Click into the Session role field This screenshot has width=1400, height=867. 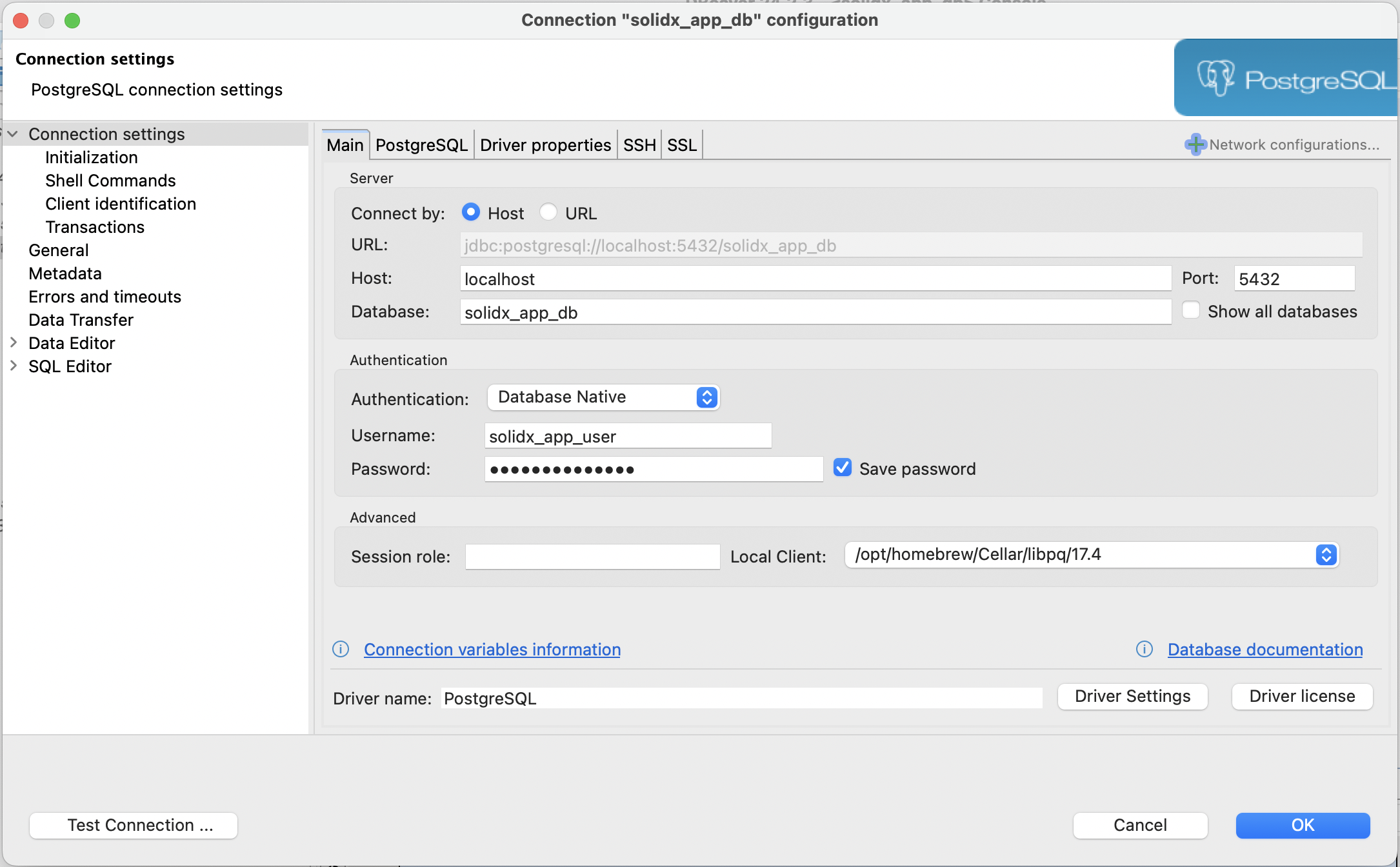tap(592, 557)
